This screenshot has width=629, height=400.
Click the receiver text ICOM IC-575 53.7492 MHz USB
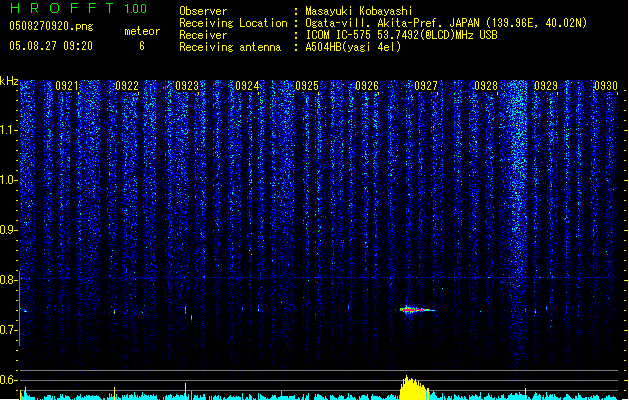tap(402, 35)
